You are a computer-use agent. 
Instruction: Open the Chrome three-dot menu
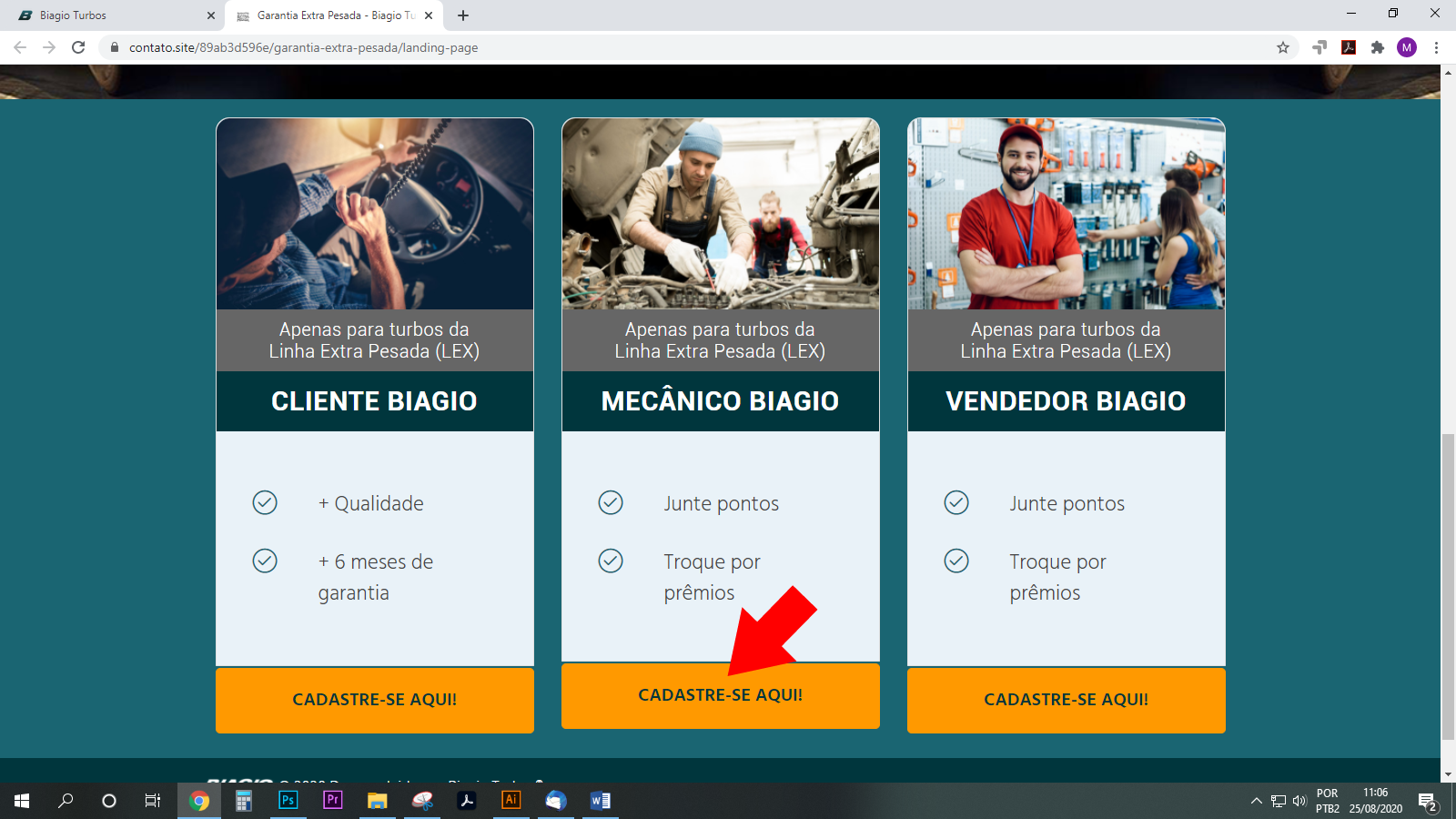click(1436, 47)
